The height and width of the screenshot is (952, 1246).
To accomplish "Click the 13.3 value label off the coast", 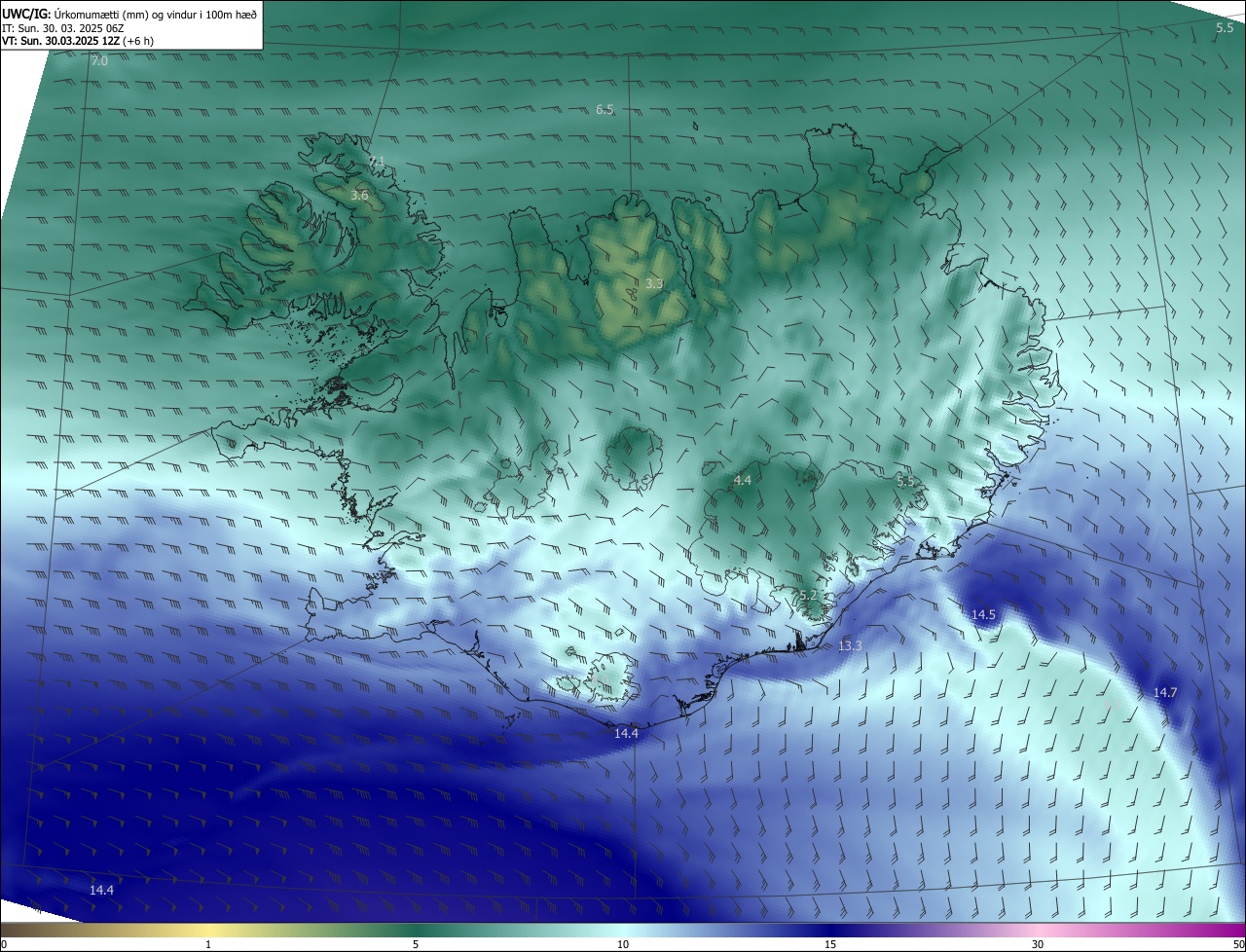I will tap(850, 646).
